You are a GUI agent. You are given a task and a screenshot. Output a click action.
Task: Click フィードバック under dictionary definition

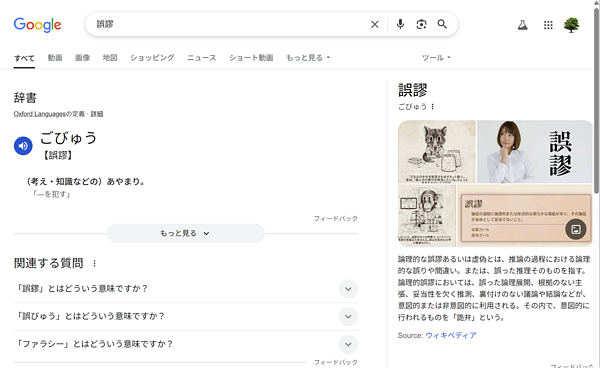(336, 218)
